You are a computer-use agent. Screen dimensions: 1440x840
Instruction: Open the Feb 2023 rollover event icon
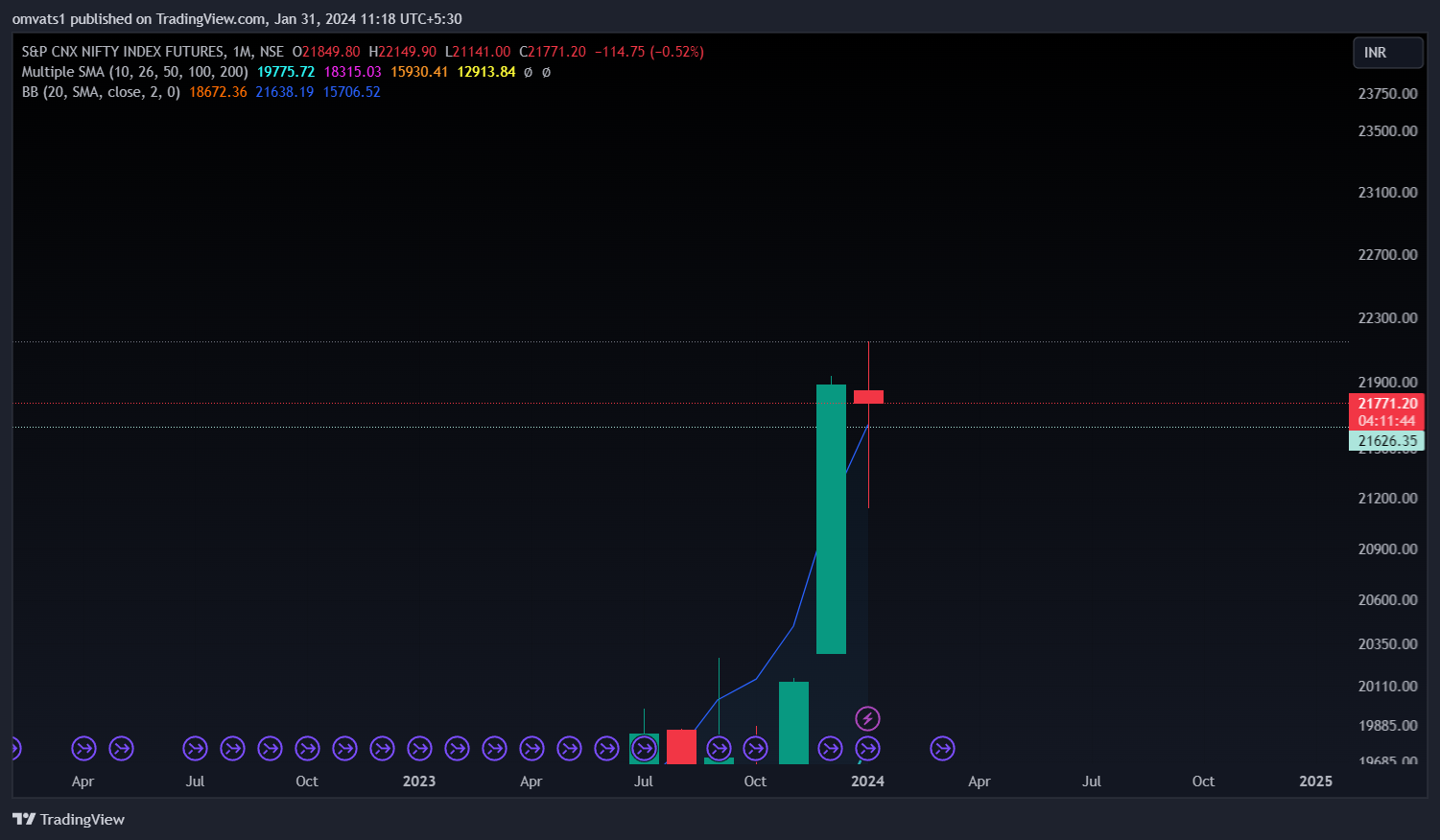457,748
